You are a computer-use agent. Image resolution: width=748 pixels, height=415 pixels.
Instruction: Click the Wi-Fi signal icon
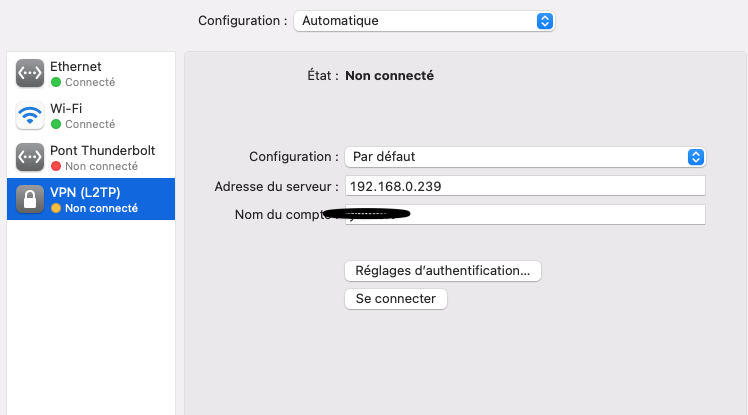pyautogui.click(x=30, y=115)
